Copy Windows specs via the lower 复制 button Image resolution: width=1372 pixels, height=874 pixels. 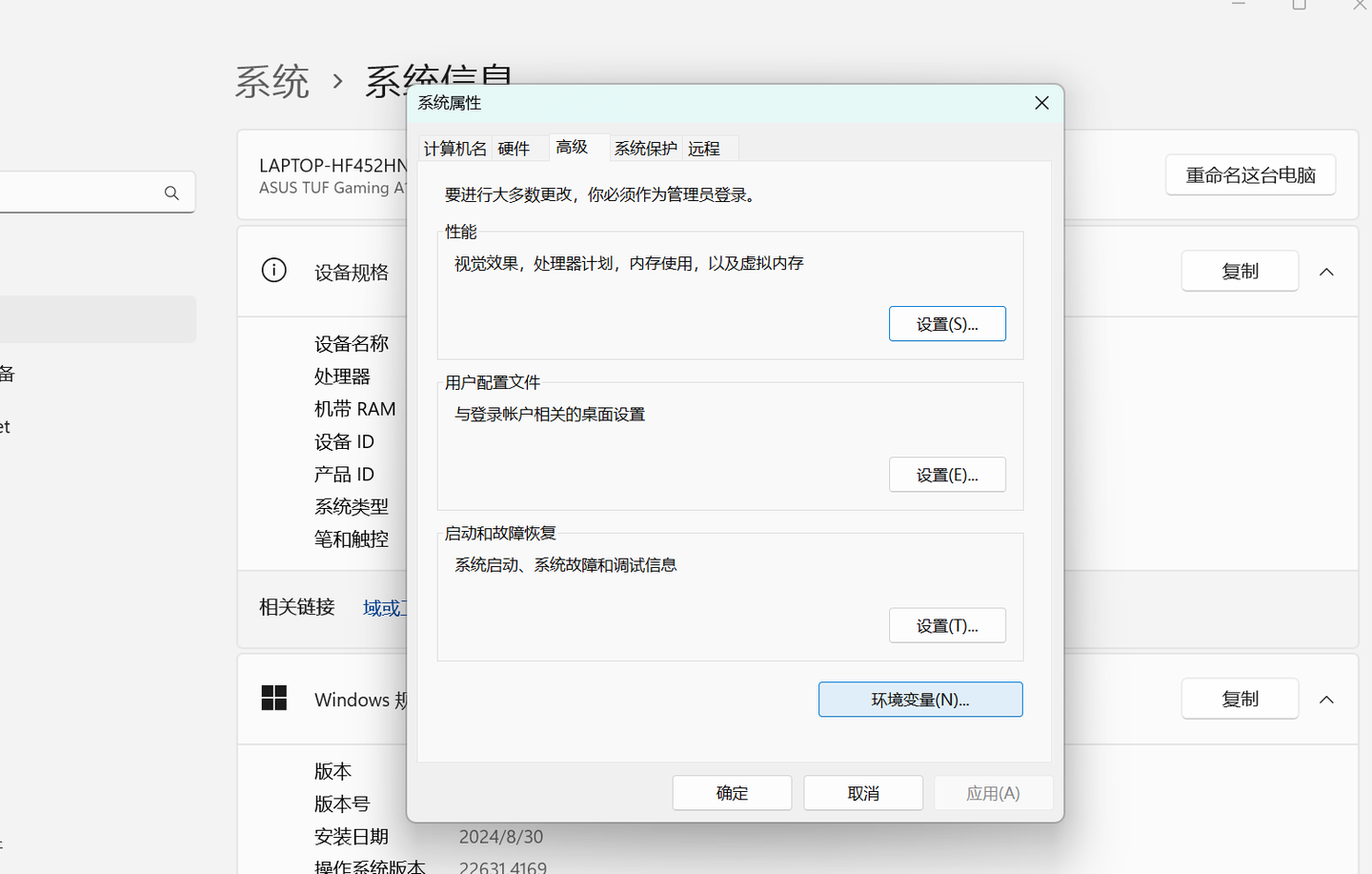pyautogui.click(x=1240, y=698)
